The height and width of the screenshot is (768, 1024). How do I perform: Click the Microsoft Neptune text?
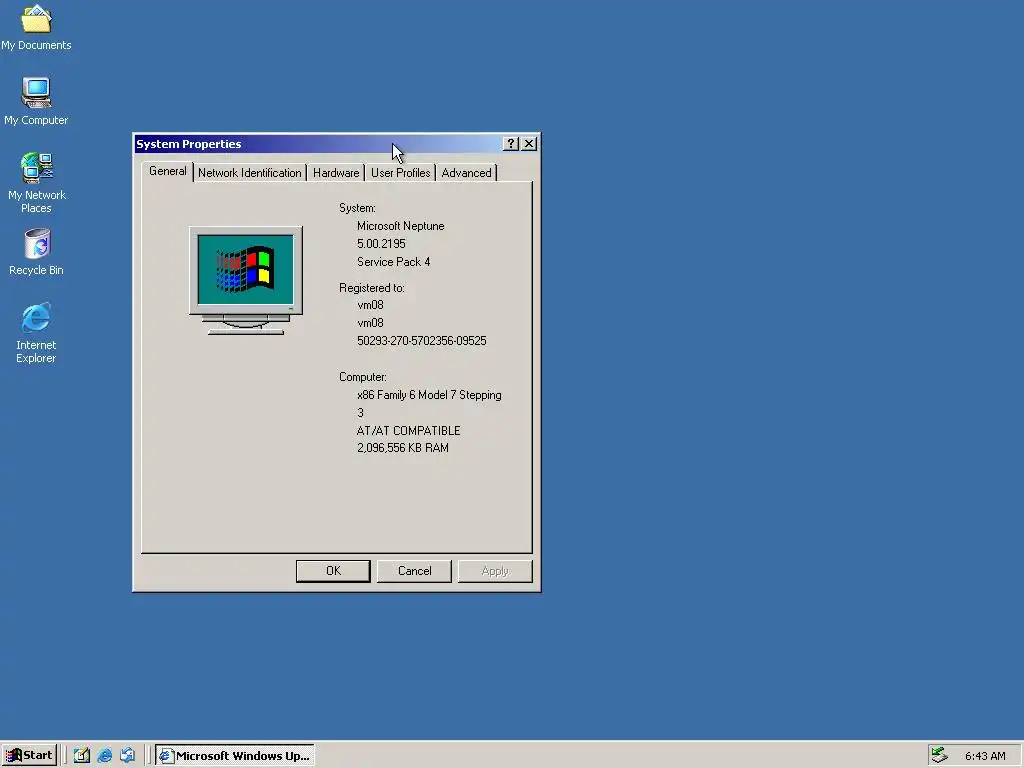coord(400,226)
